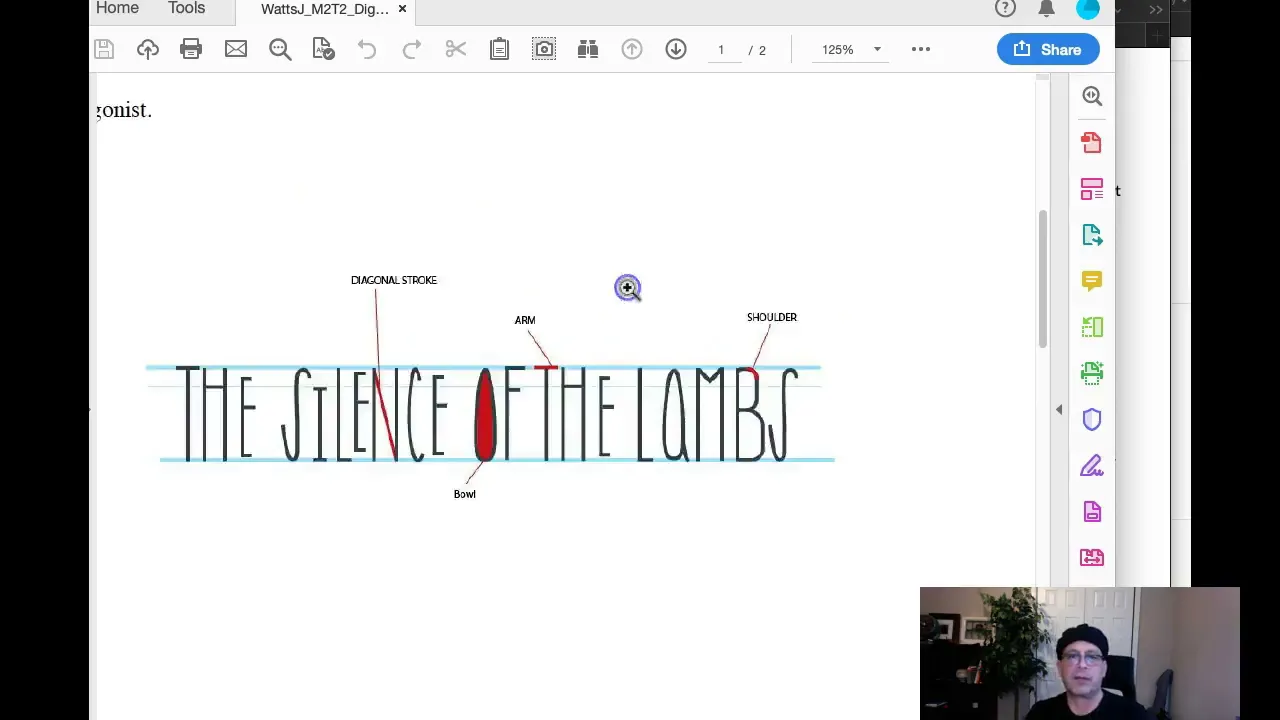Image resolution: width=1280 pixels, height=720 pixels.
Task: Open the search tools magnifier in right pane
Action: tap(1092, 96)
